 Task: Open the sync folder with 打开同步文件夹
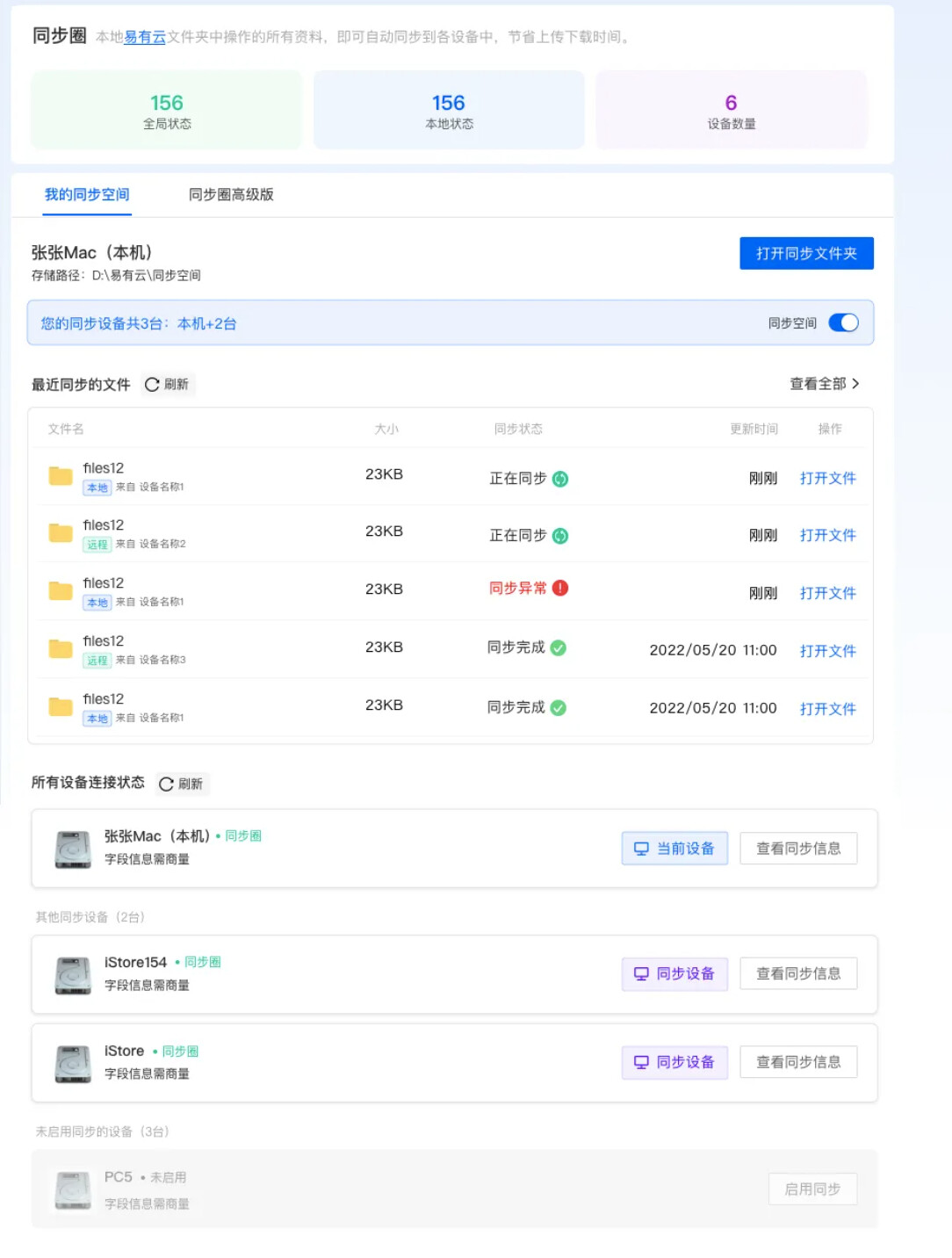[x=806, y=253]
